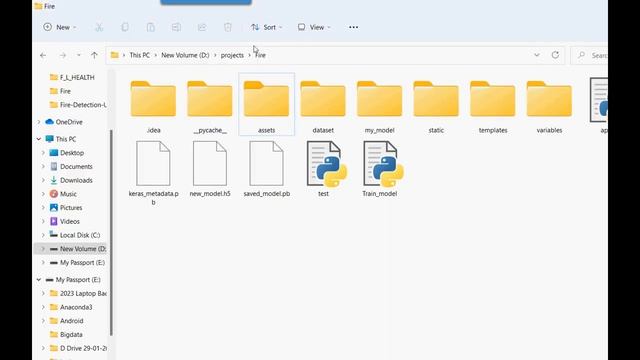Image resolution: width=640 pixels, height=360 pixels.
Task: Refresh the current folder view
Action: [x=555, y=55]
